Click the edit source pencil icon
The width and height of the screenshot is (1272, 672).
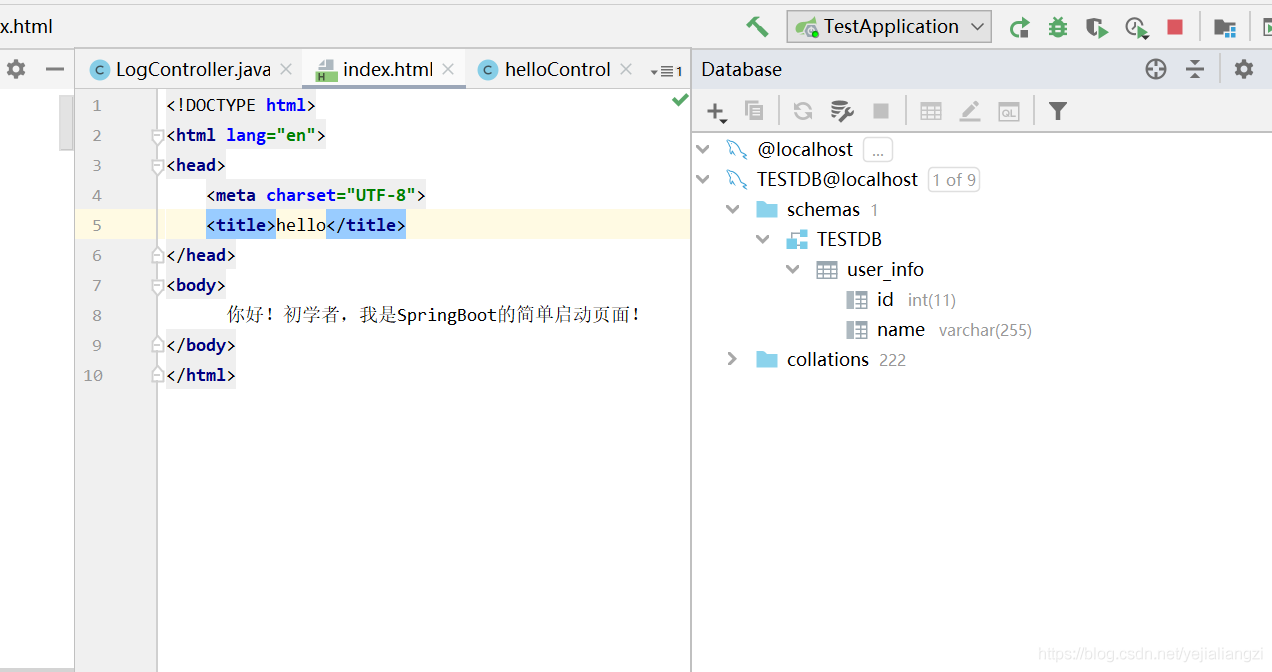970,111
